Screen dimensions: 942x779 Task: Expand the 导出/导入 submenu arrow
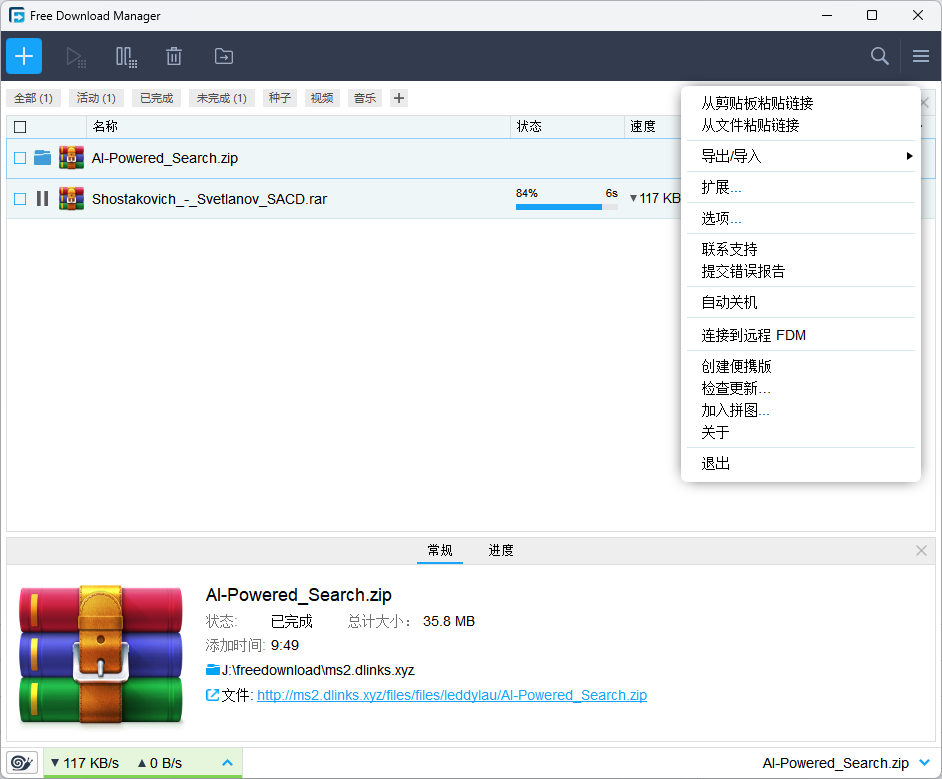[x=909, y=156]
